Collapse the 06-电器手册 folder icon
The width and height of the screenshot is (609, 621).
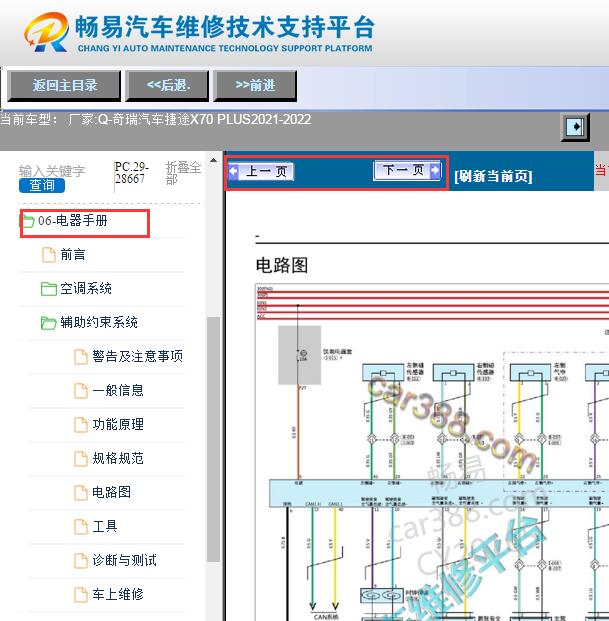(27, 221)
